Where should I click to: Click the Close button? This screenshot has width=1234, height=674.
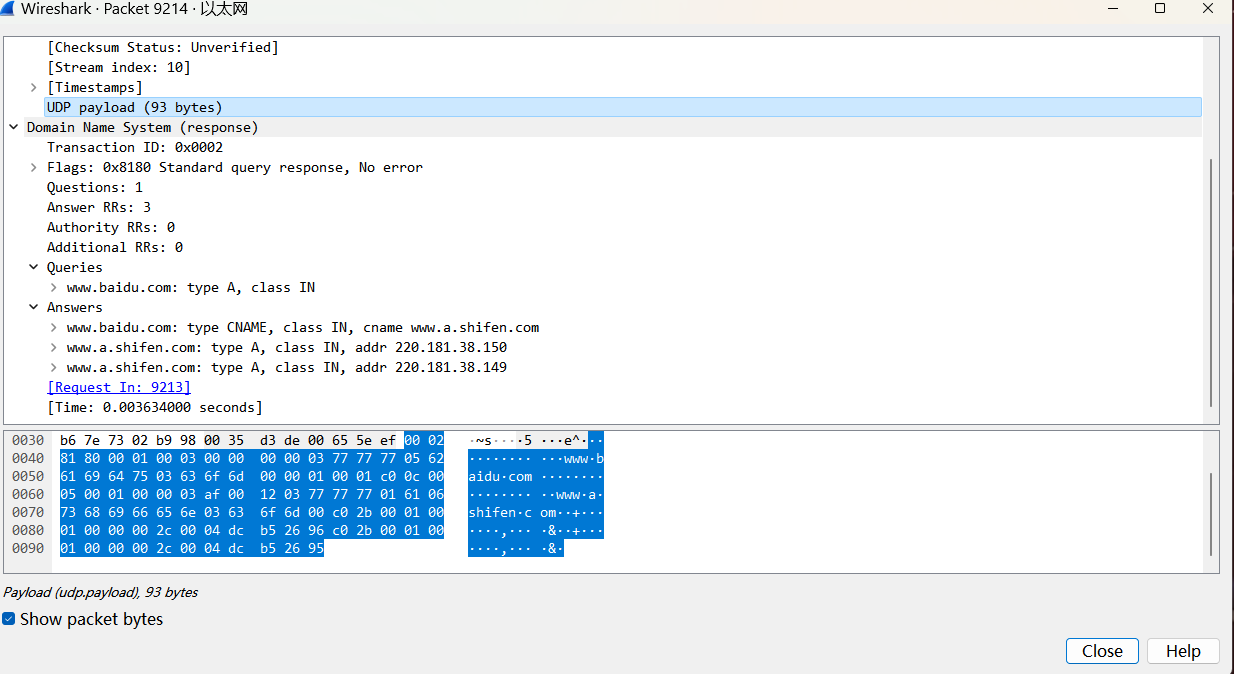[1102, 651]
